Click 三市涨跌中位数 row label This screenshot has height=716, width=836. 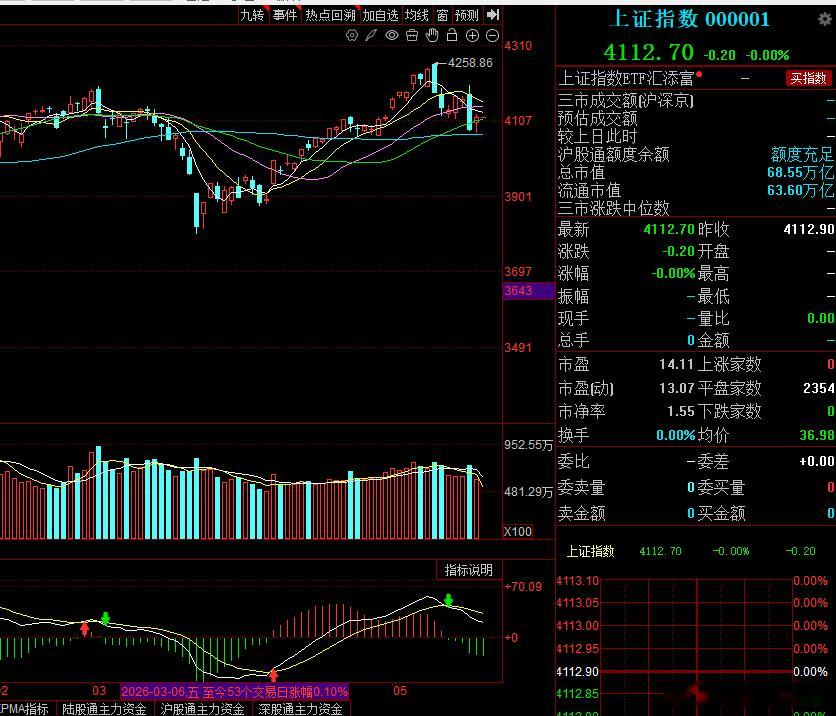coord(613,208)
